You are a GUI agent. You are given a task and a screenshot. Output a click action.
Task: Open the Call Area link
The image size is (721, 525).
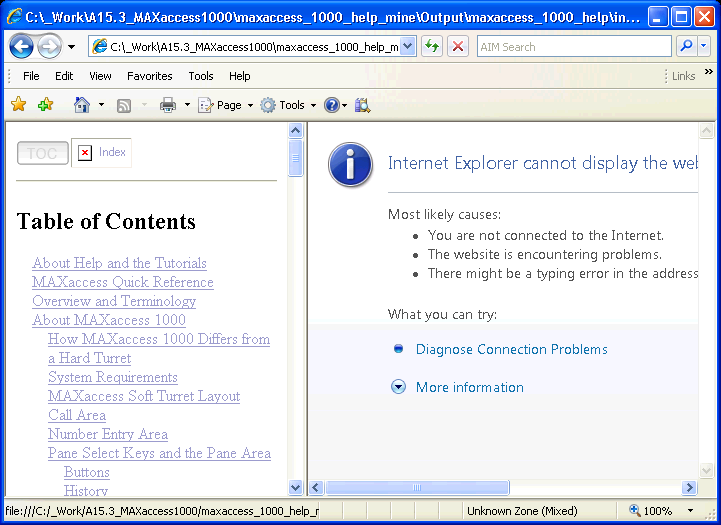(77, 415)
